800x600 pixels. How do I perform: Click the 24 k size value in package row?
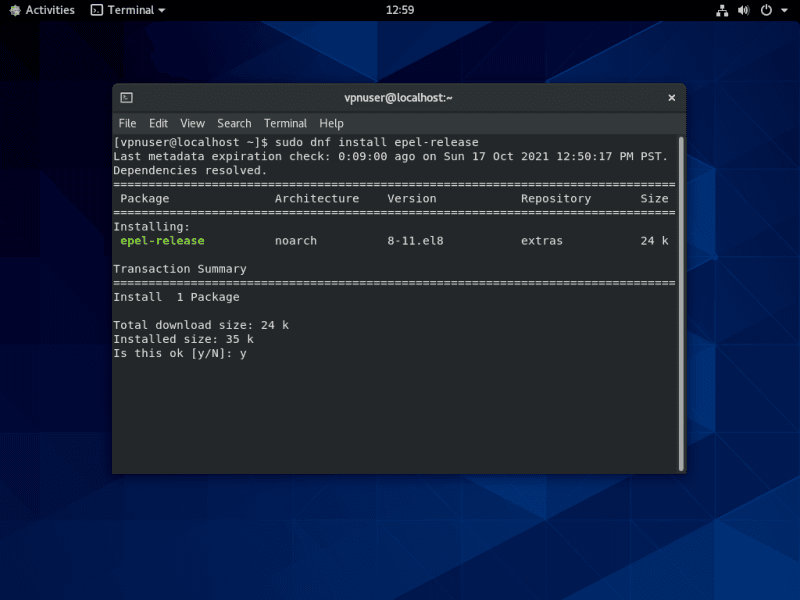[x=654, y=241]
